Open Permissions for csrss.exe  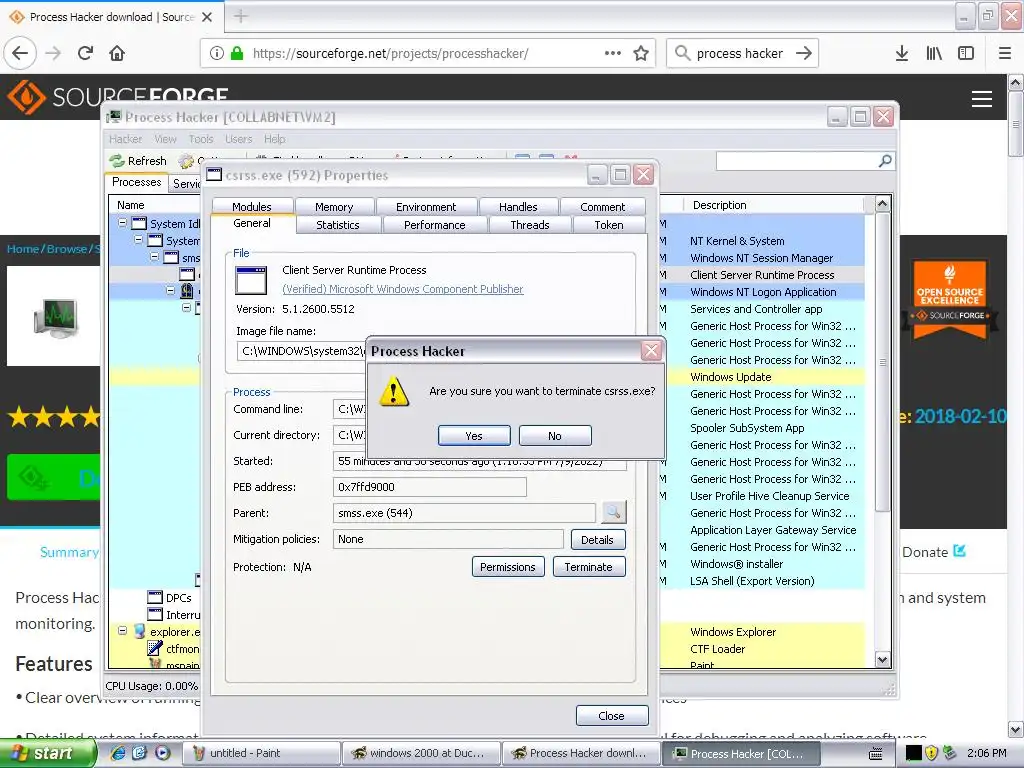coord(507,567)
